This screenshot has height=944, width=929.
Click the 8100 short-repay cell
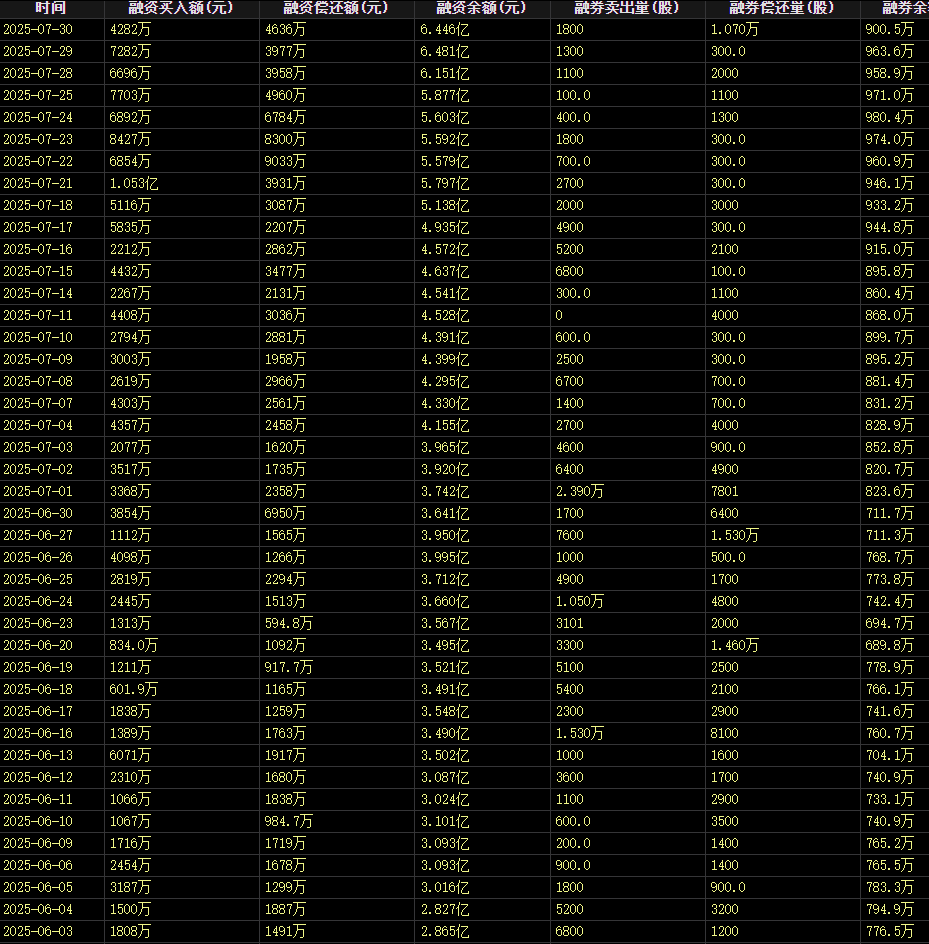[725, 734]
